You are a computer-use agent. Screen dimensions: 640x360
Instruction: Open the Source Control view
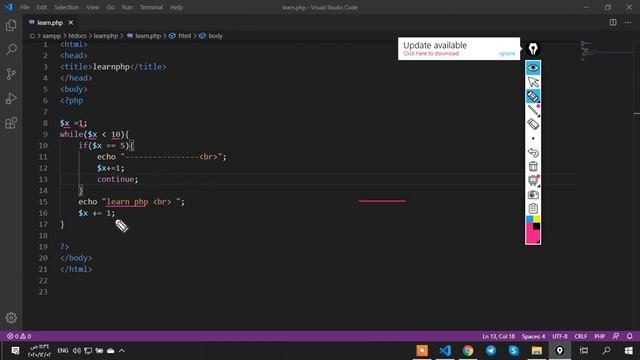11,74
